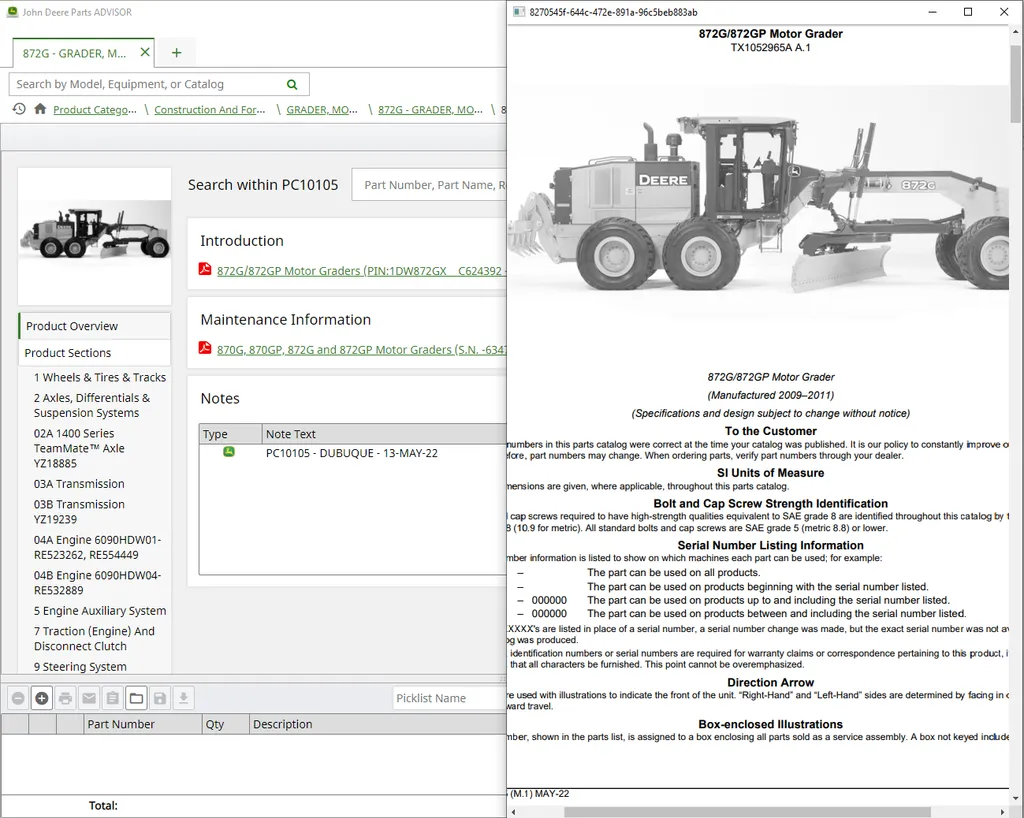The image size is (1024, 818).
Task: Open Product Catego... breadcrumb link
Action: [x=95, y=110]
